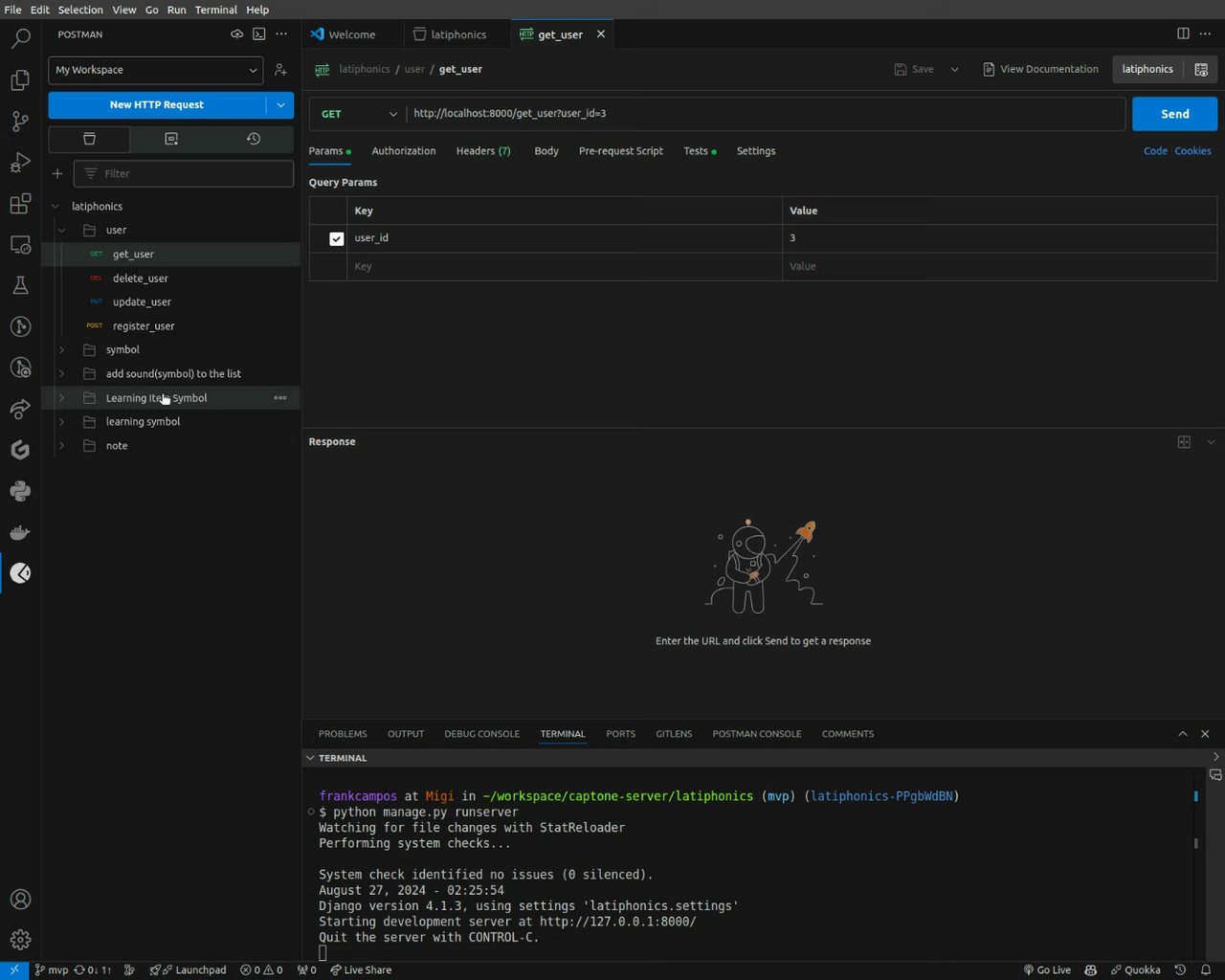The image size is (1225, 980).
Task: Open the Terminal menu in menu bar
Action: point(216,10)
